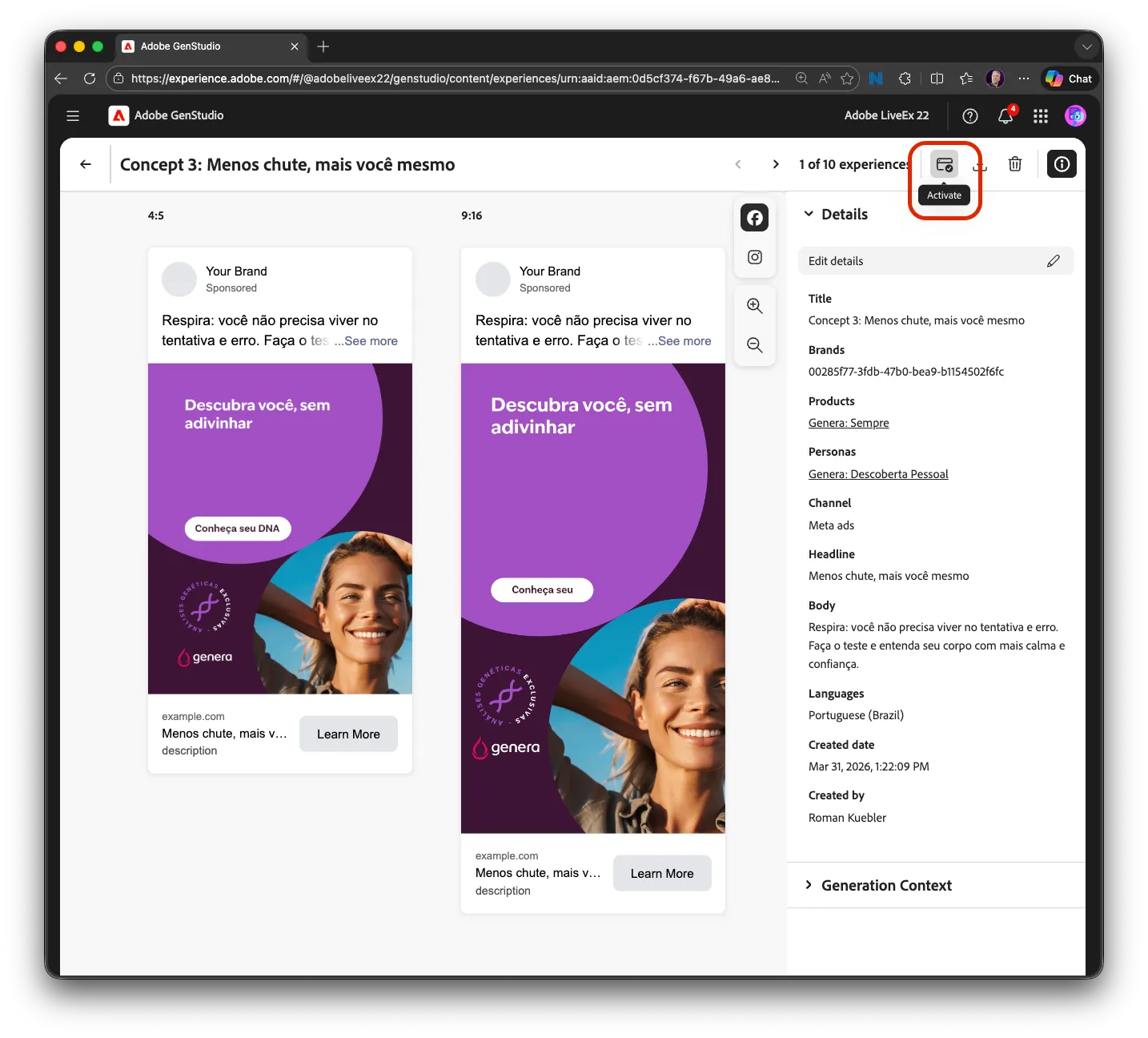Open the GenStudio hamburger menu
Viewport: 1148px width, 1038px height.
pyautogui.click(x=73, y=116)
